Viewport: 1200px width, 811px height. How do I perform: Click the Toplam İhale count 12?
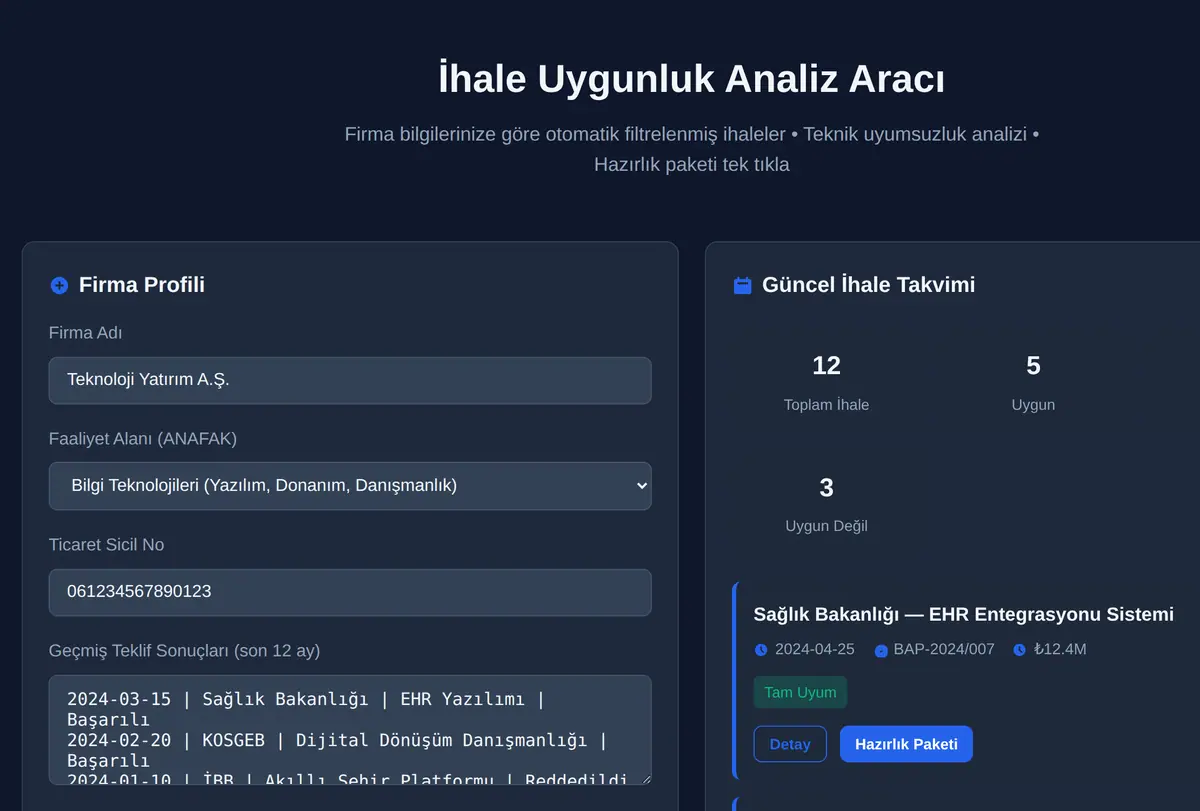coord(826,366)
